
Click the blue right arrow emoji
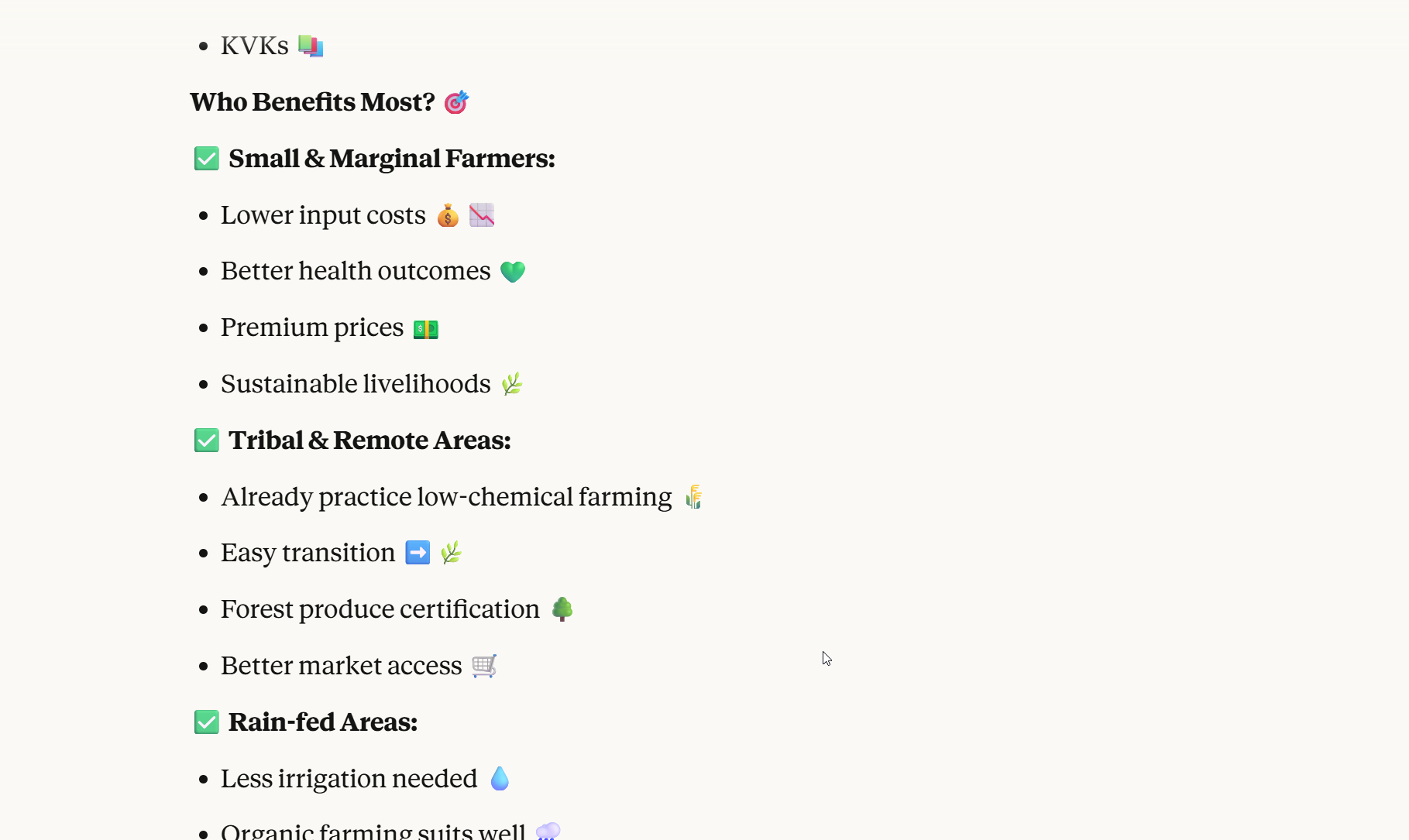coord(418,553)
